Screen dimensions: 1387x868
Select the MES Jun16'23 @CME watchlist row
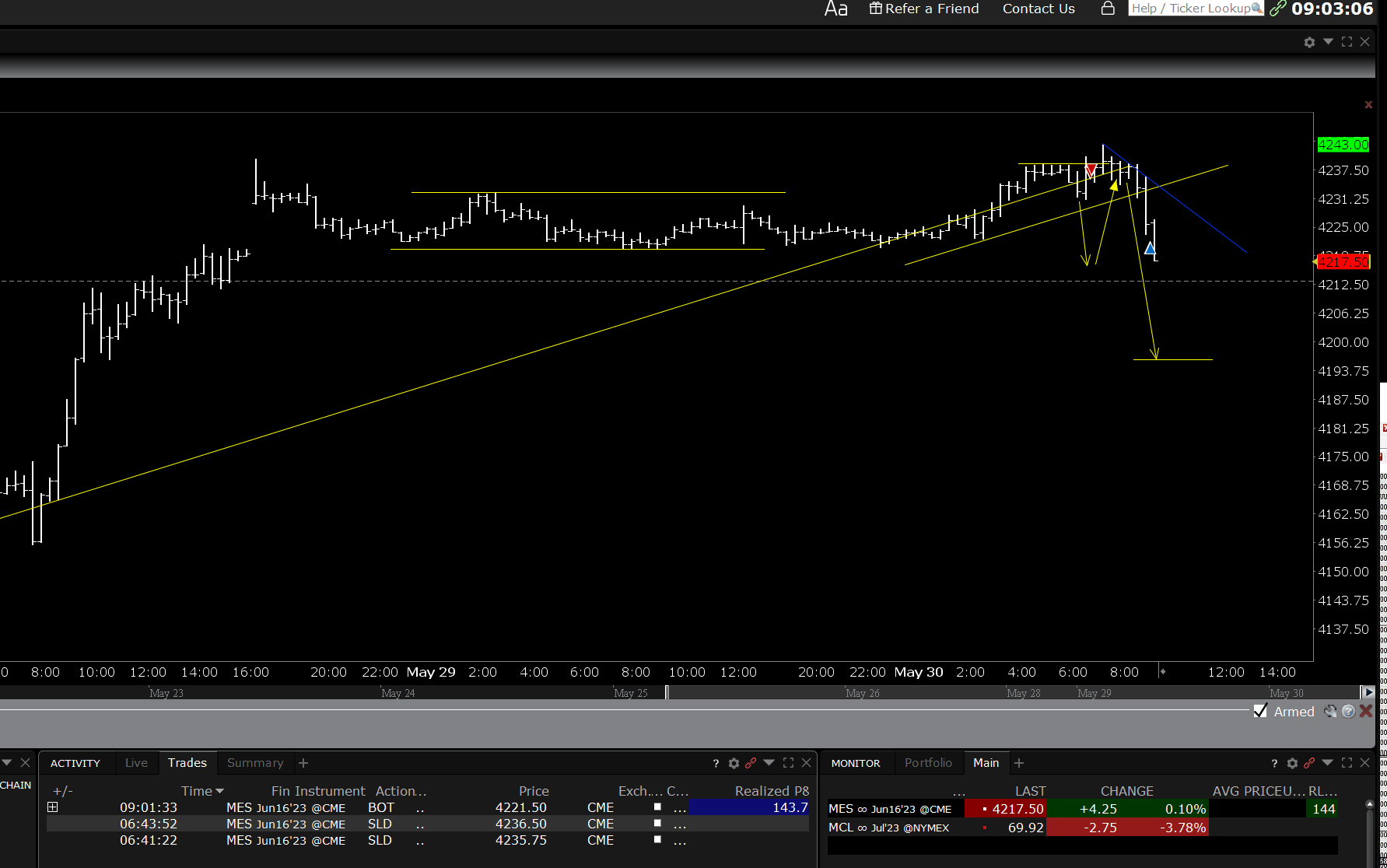[1082, 809]
